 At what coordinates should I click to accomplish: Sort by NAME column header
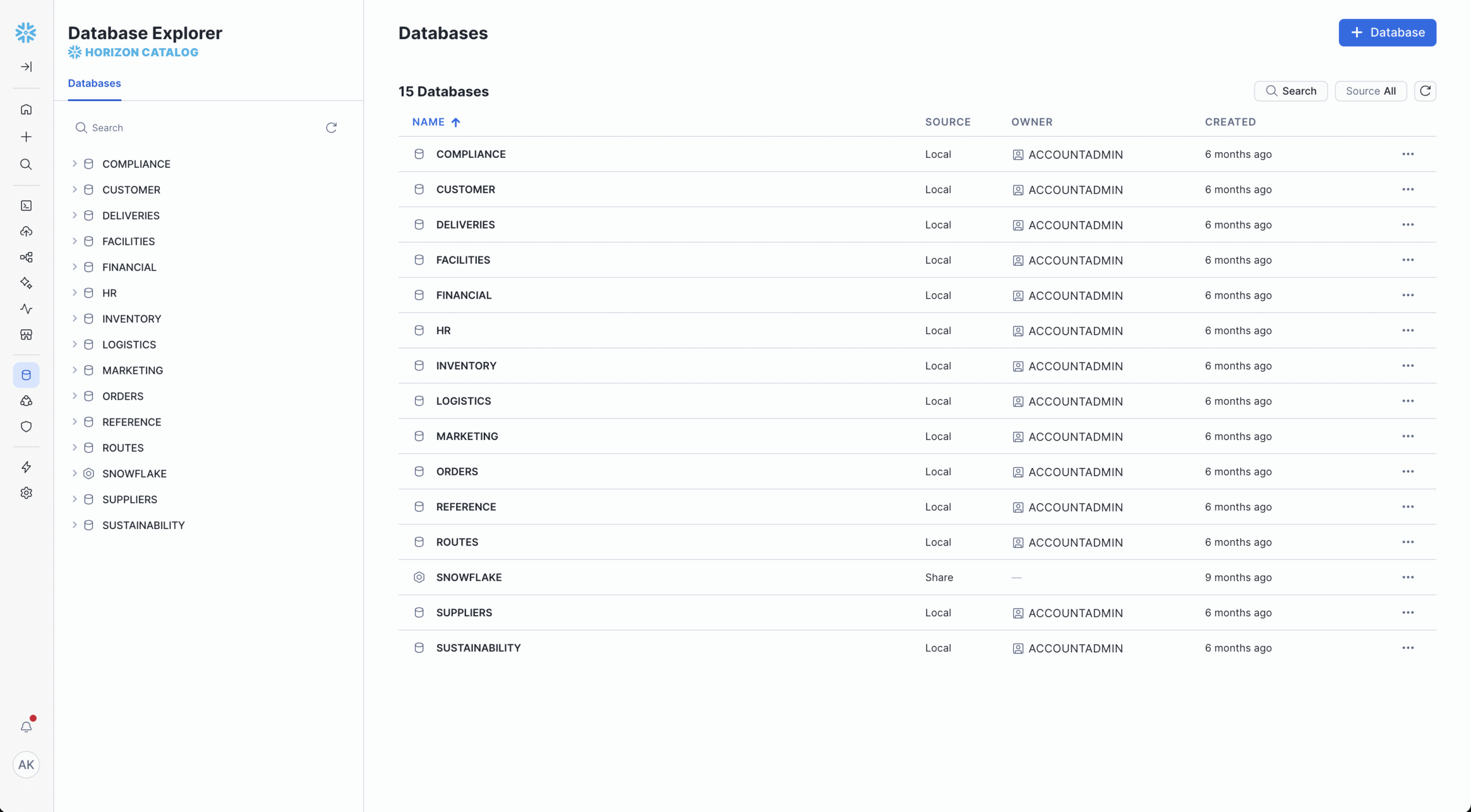[x=436, y=122]
